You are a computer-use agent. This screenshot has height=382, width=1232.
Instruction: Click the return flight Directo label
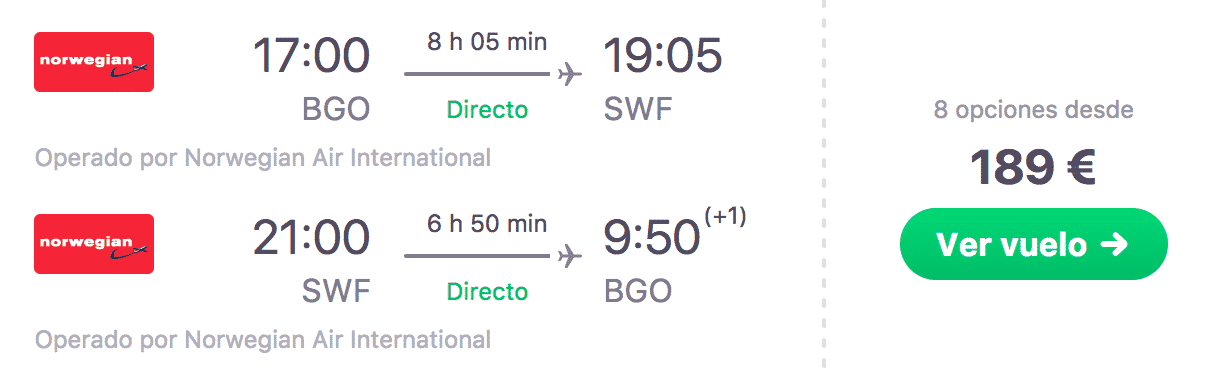(x=487, y=291)
